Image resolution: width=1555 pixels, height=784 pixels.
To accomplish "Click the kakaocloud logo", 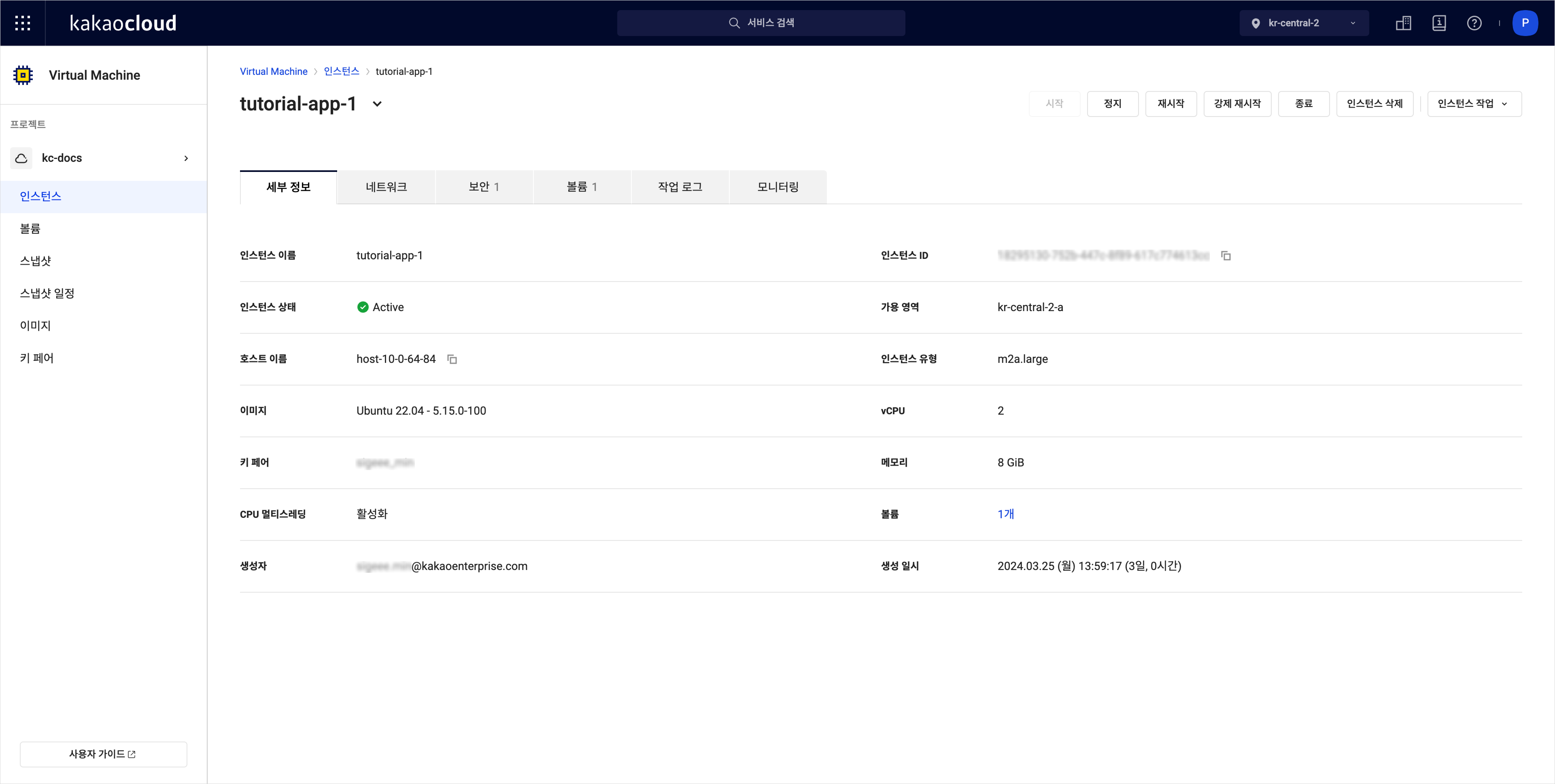I will click(123, 23).
